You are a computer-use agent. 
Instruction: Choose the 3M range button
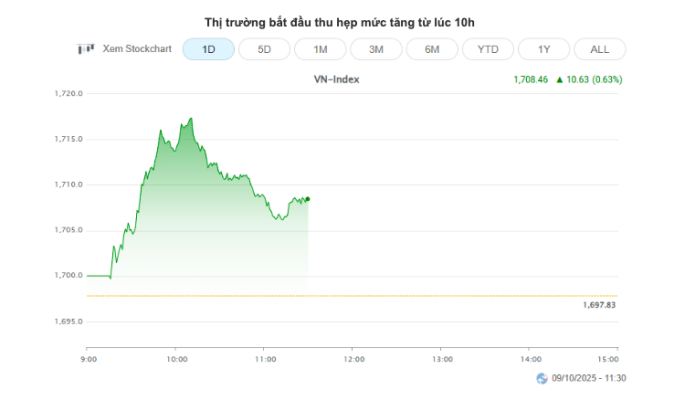376,48
